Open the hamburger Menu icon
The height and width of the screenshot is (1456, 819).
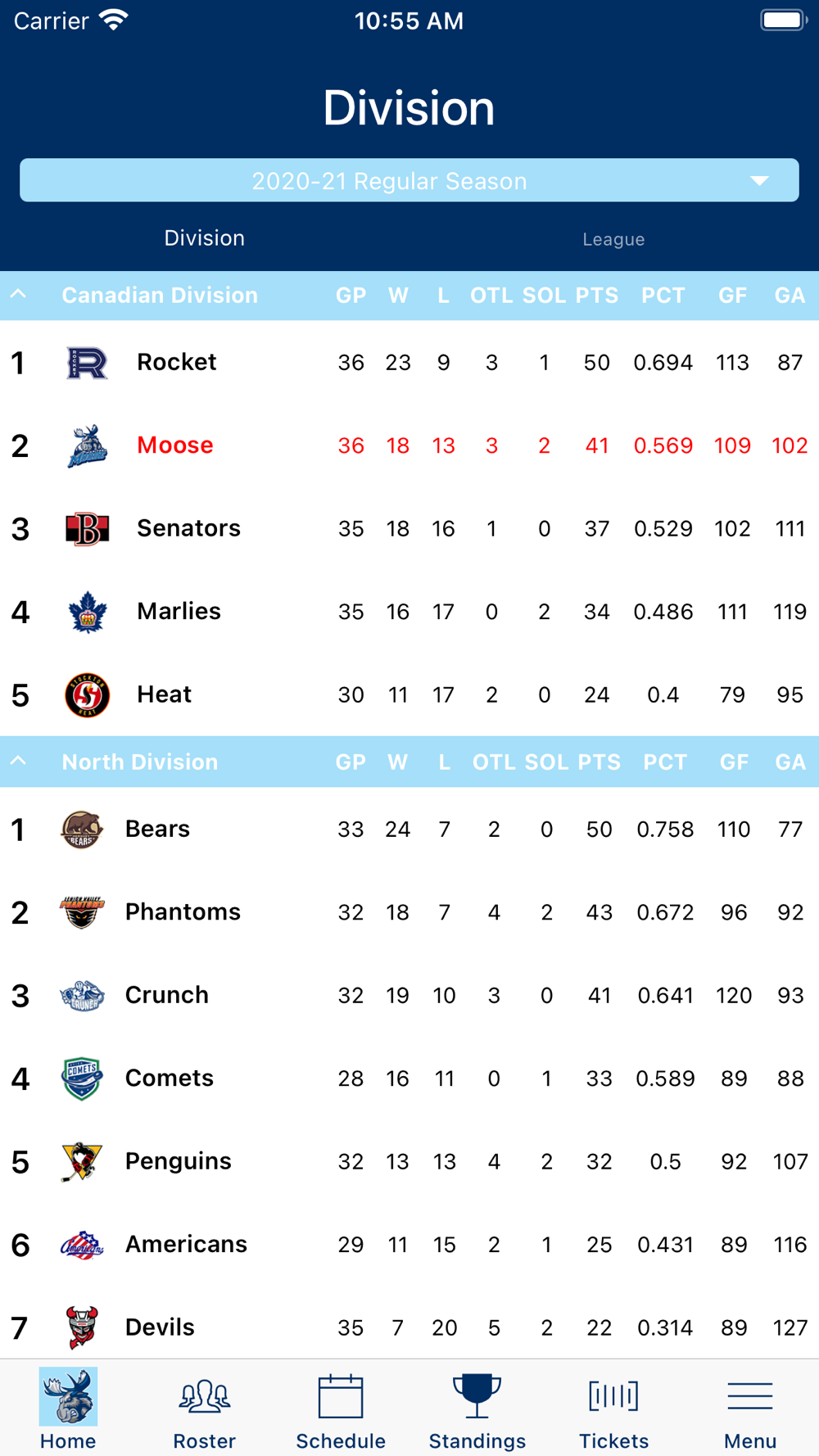749,1397
